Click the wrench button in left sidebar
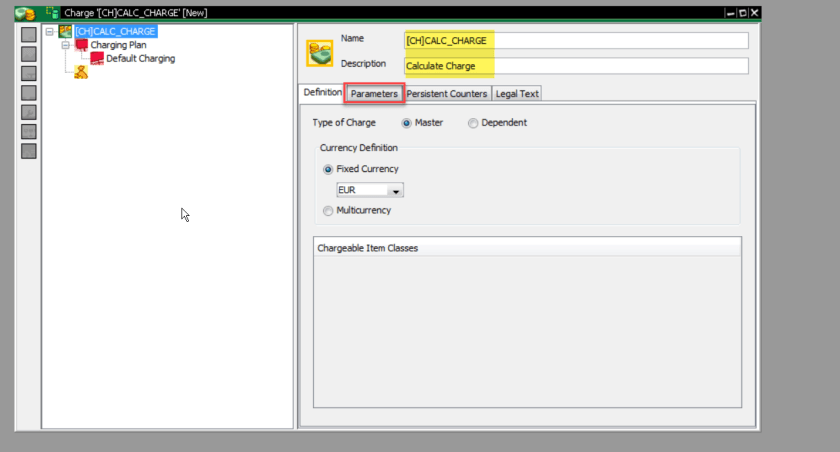 (x=29, y=112)
